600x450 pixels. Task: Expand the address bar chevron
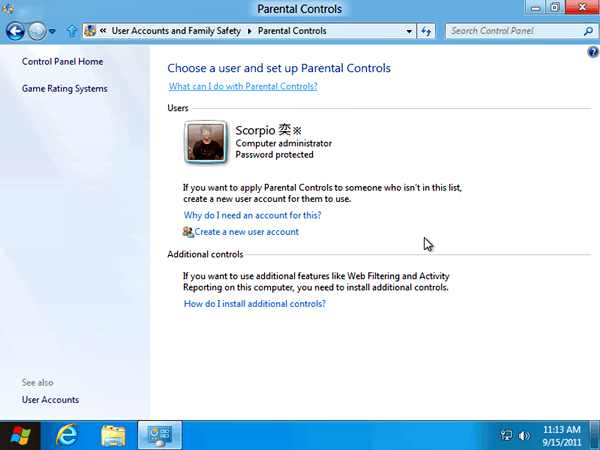[x=103, y=31]
